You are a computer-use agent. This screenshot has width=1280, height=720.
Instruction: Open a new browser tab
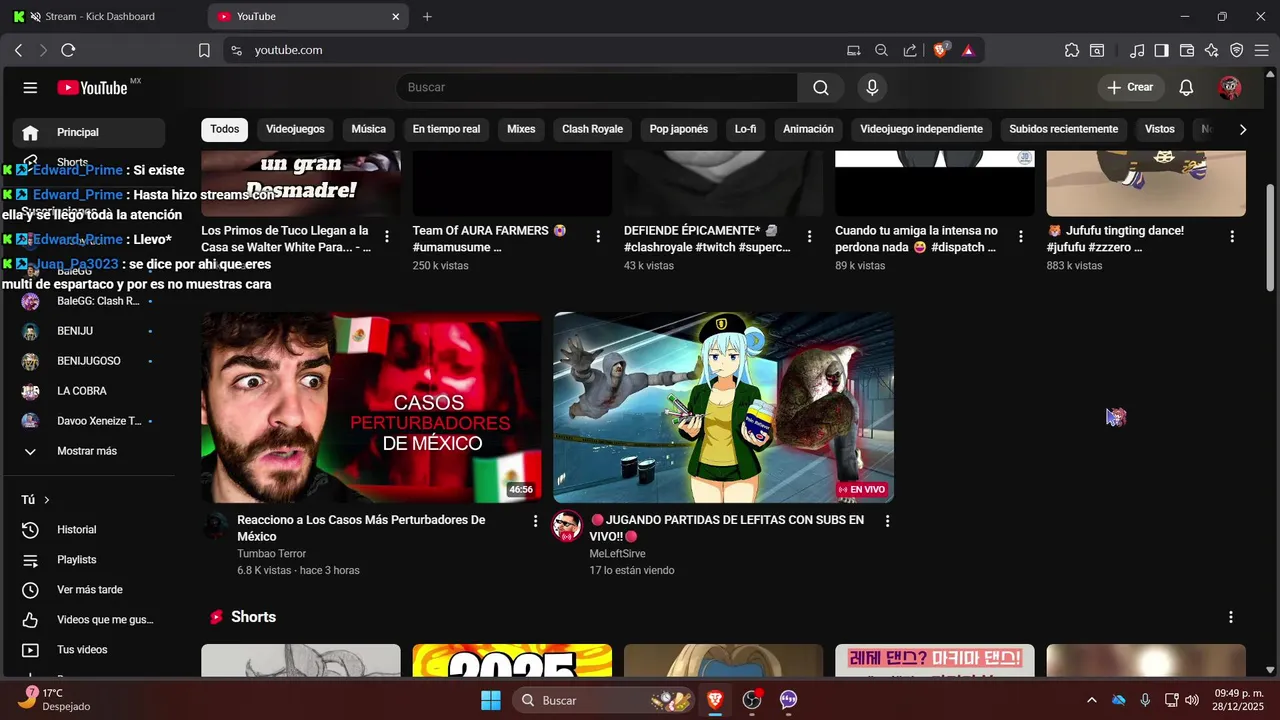coord(427,16)
